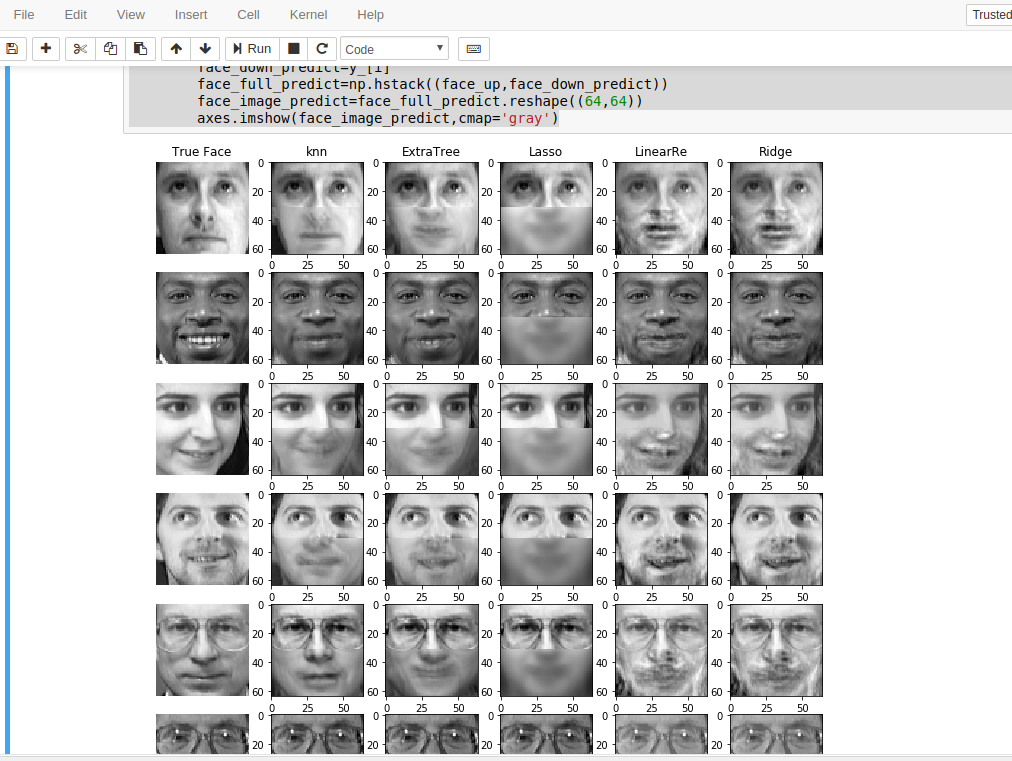
Task: Click fifth row knn predicted face
Action: tap(317, 650)
